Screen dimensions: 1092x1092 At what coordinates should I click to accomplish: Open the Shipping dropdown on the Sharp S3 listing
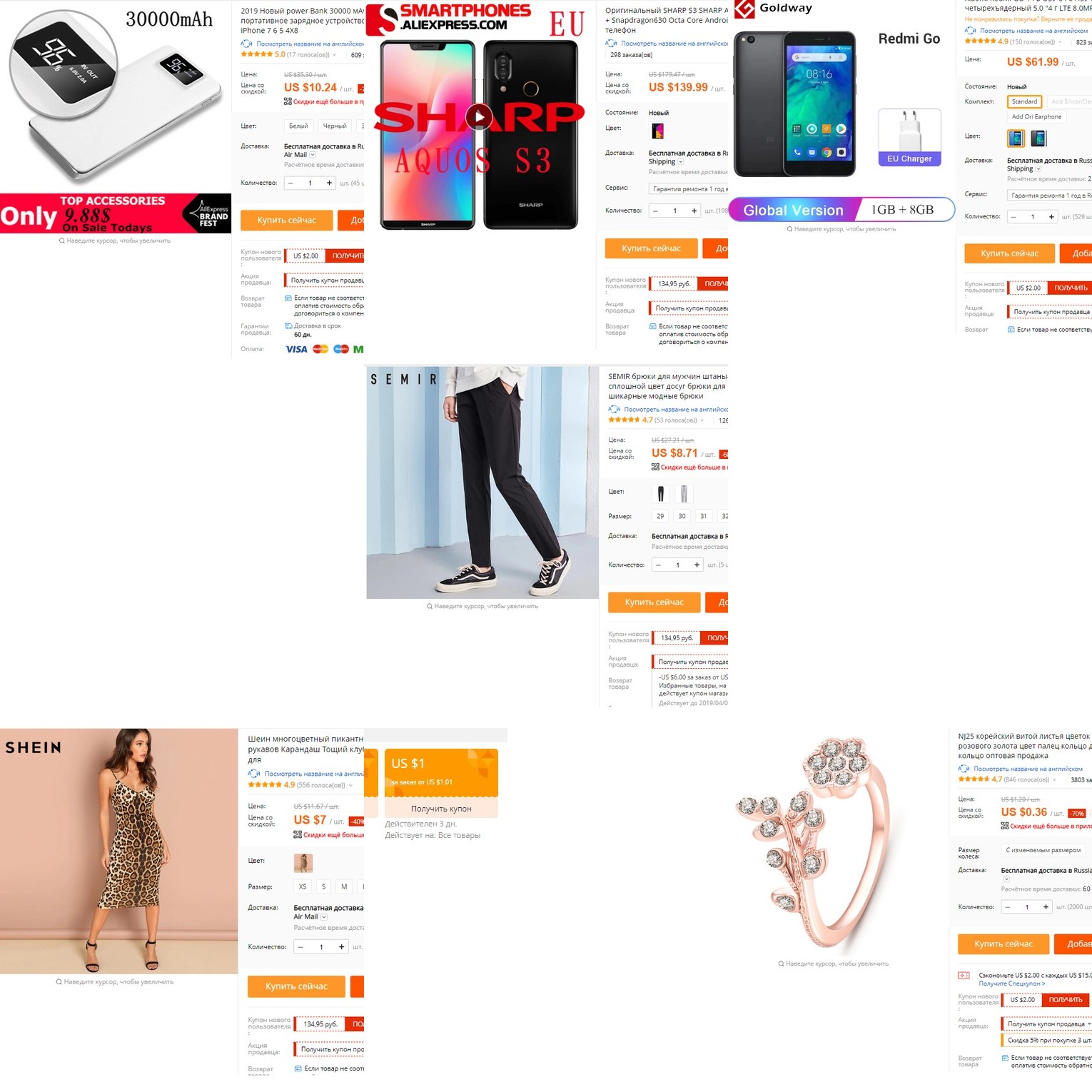[x=680, y=162]
